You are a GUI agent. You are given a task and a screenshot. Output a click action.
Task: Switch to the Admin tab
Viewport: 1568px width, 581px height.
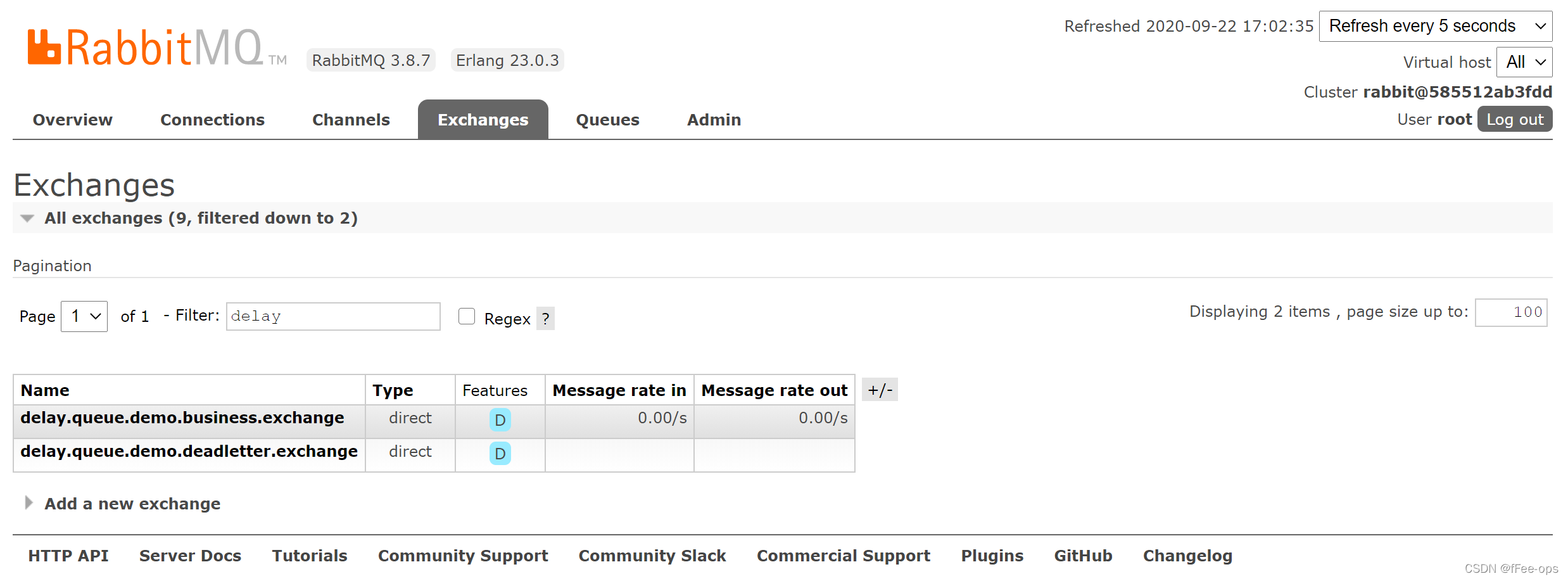pos(714,120)
